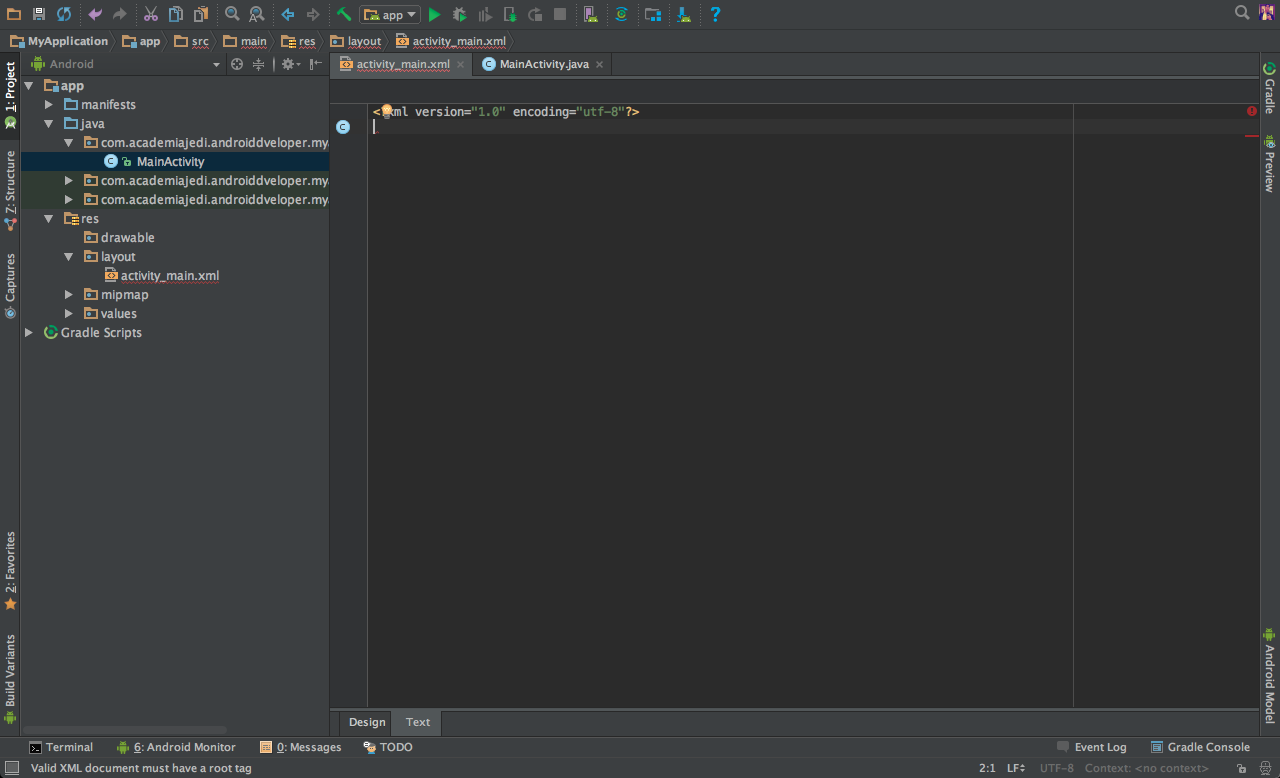Click the Help question mark icon
The width and height of the screenshot is (1280, 778).
click(715, 15)
